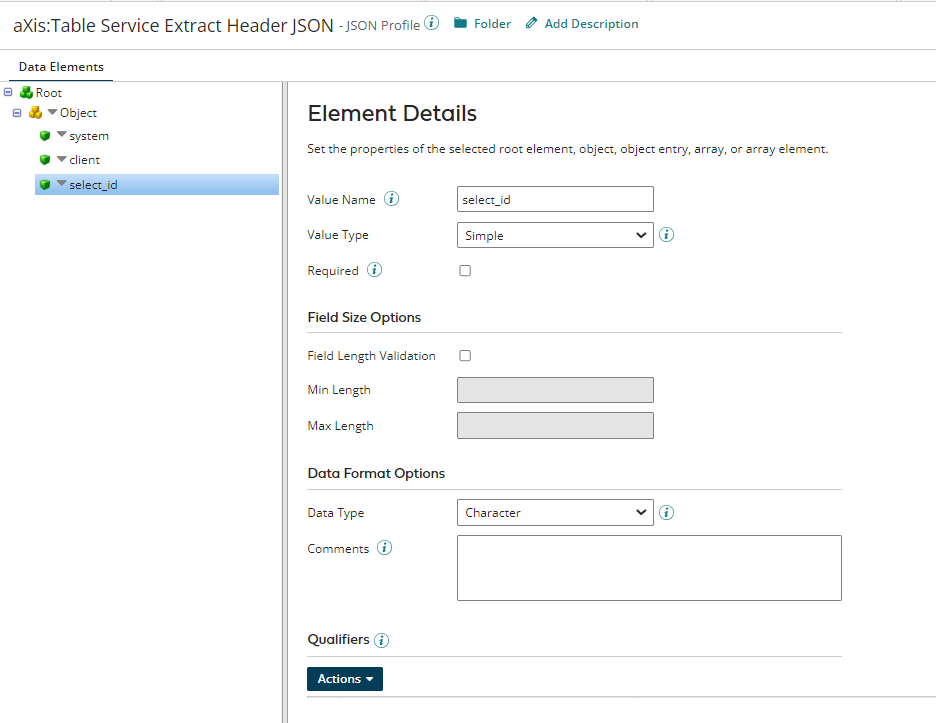The width and height of the screenshot is (936, 723).
Task: Click the info icon beside Qualifiers heading
Action: pos(382,640)
